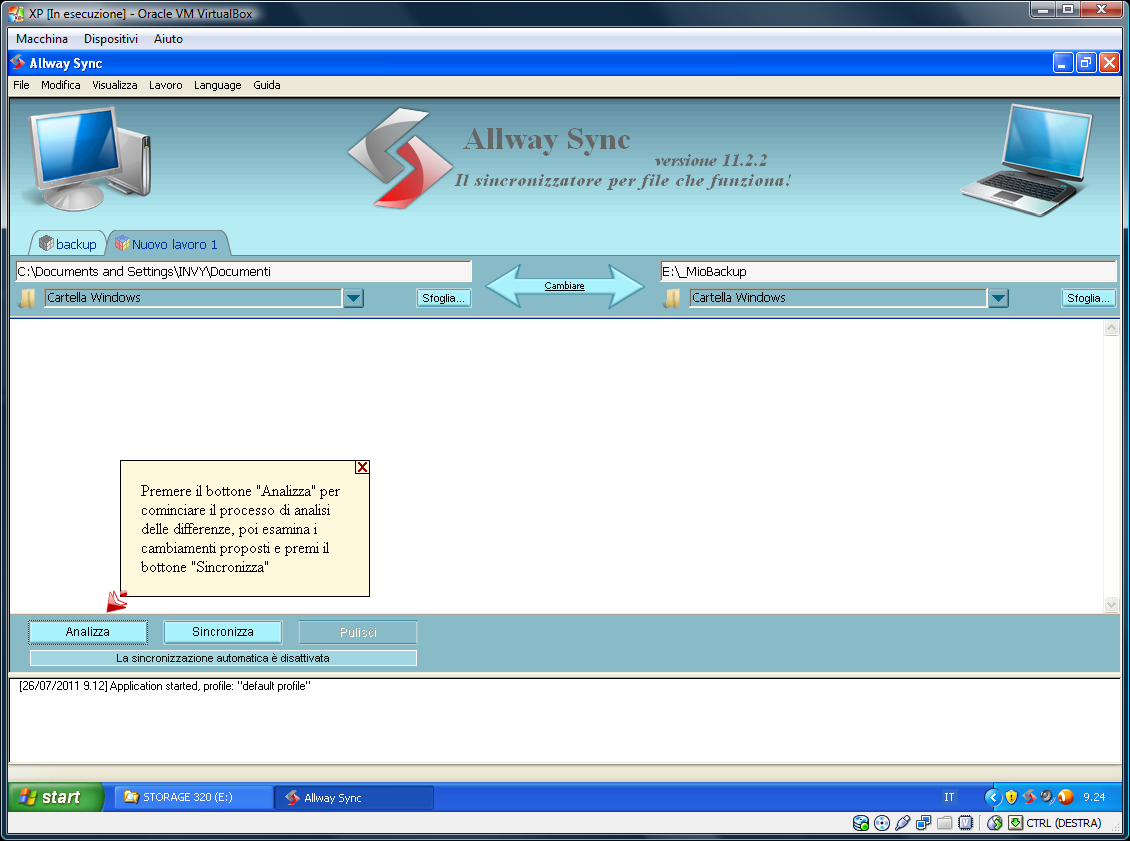The image size is (1130, 841).
Task: Restore down the Allway Sync window
Action: pos(1086,63)
